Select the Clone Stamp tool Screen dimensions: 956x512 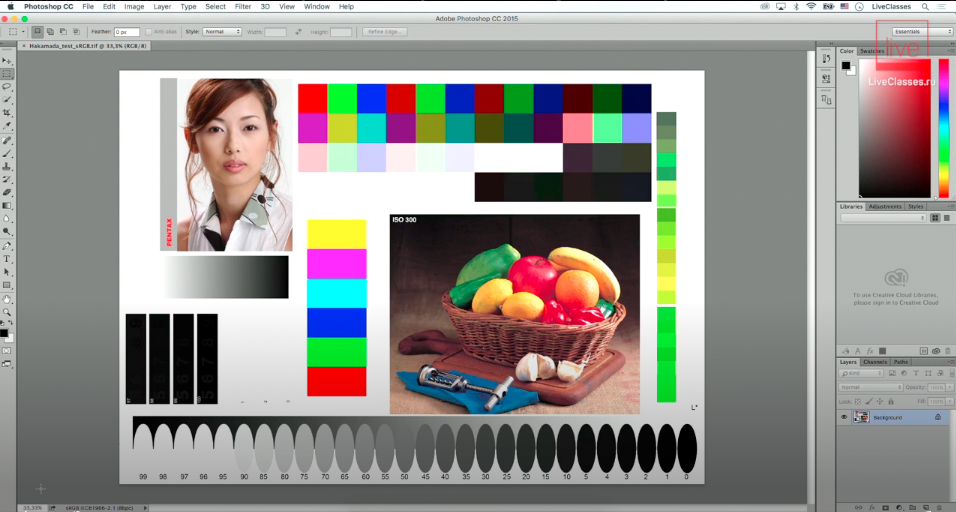(7, 166)
